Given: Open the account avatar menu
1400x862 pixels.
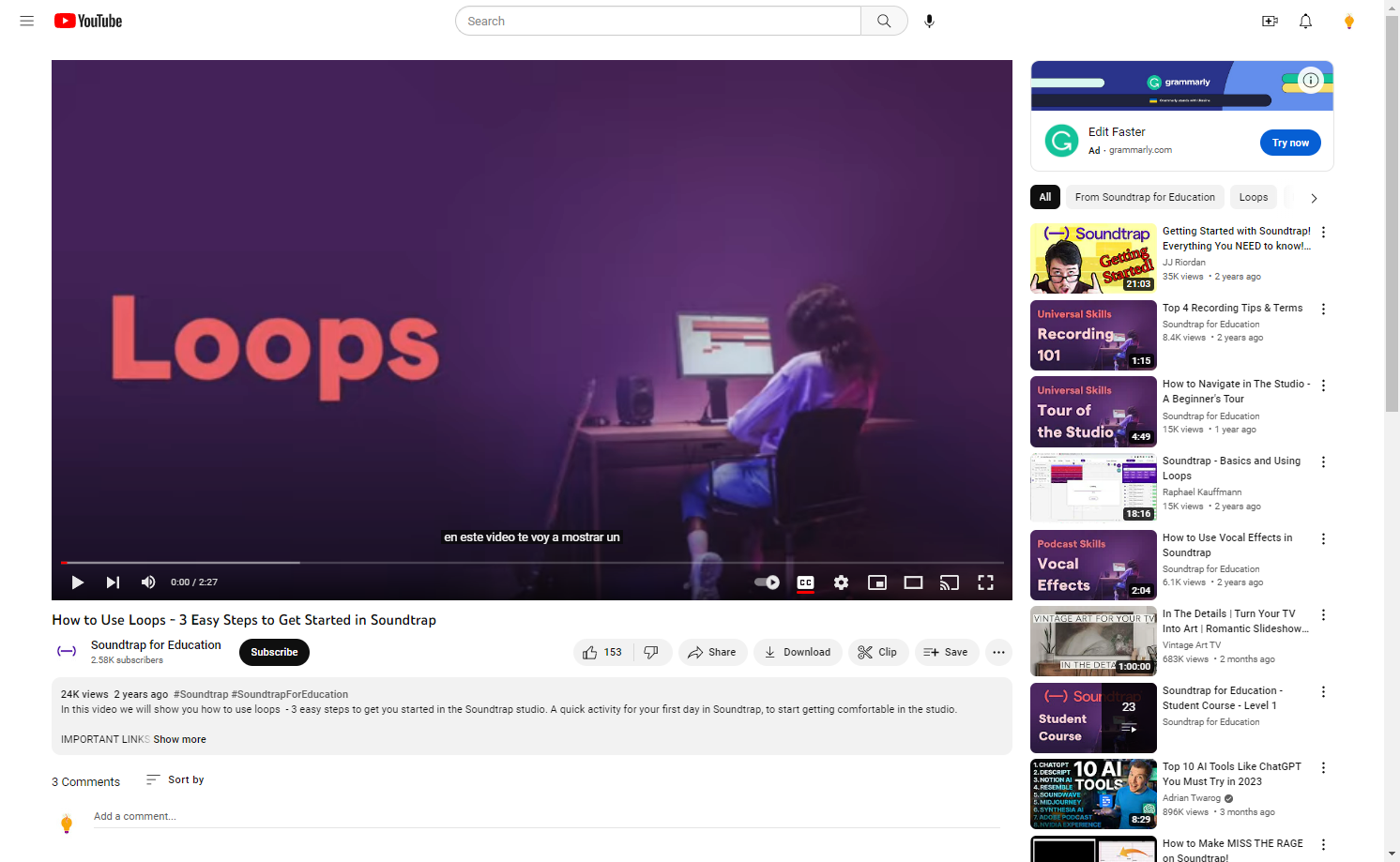Looking at the screenshot, I should point(1349,21).
